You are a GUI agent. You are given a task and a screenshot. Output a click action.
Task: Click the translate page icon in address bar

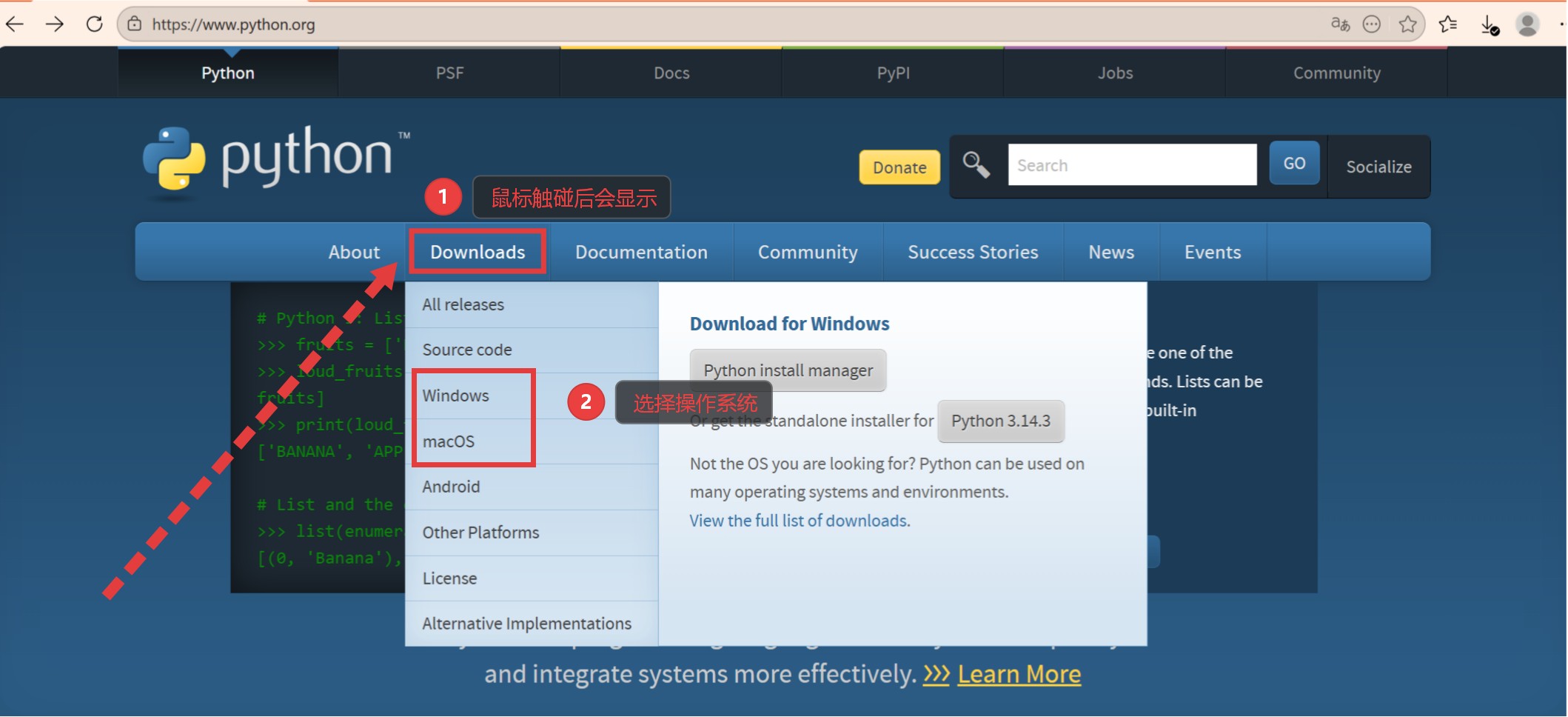click(x=1340, y=24)
